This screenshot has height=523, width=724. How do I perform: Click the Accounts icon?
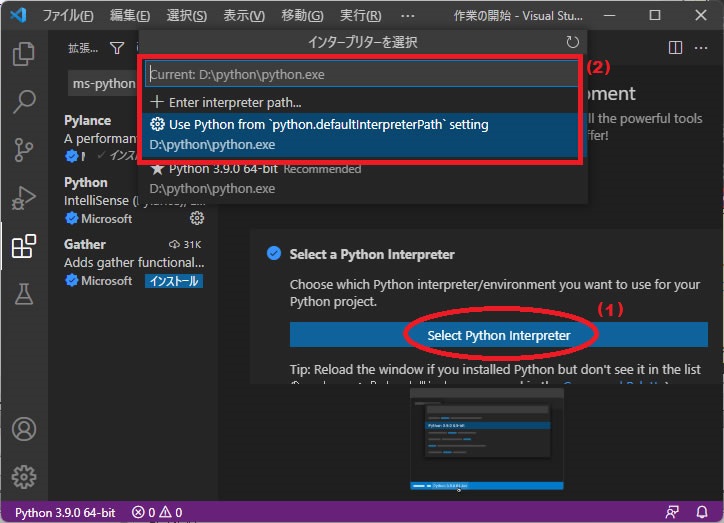point(24,429)
